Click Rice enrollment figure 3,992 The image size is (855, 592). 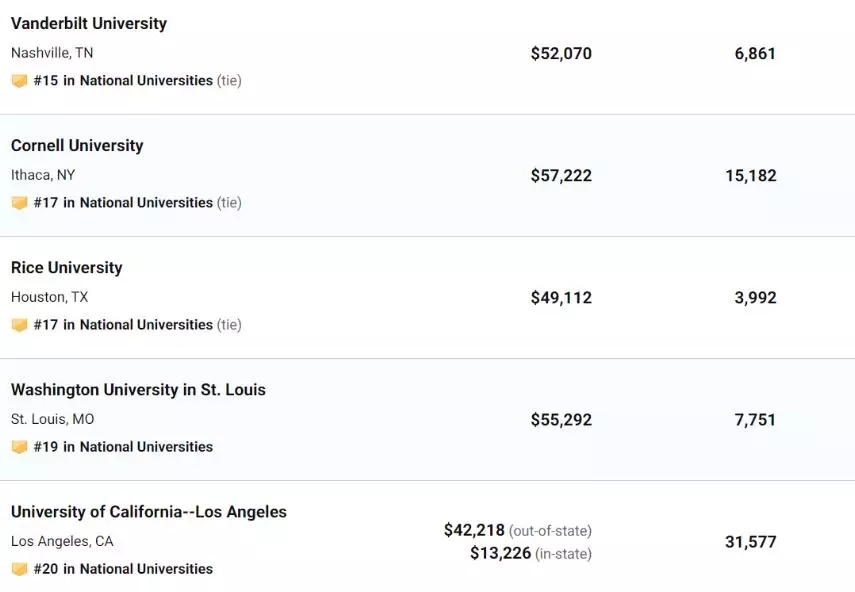pos(755,298)
